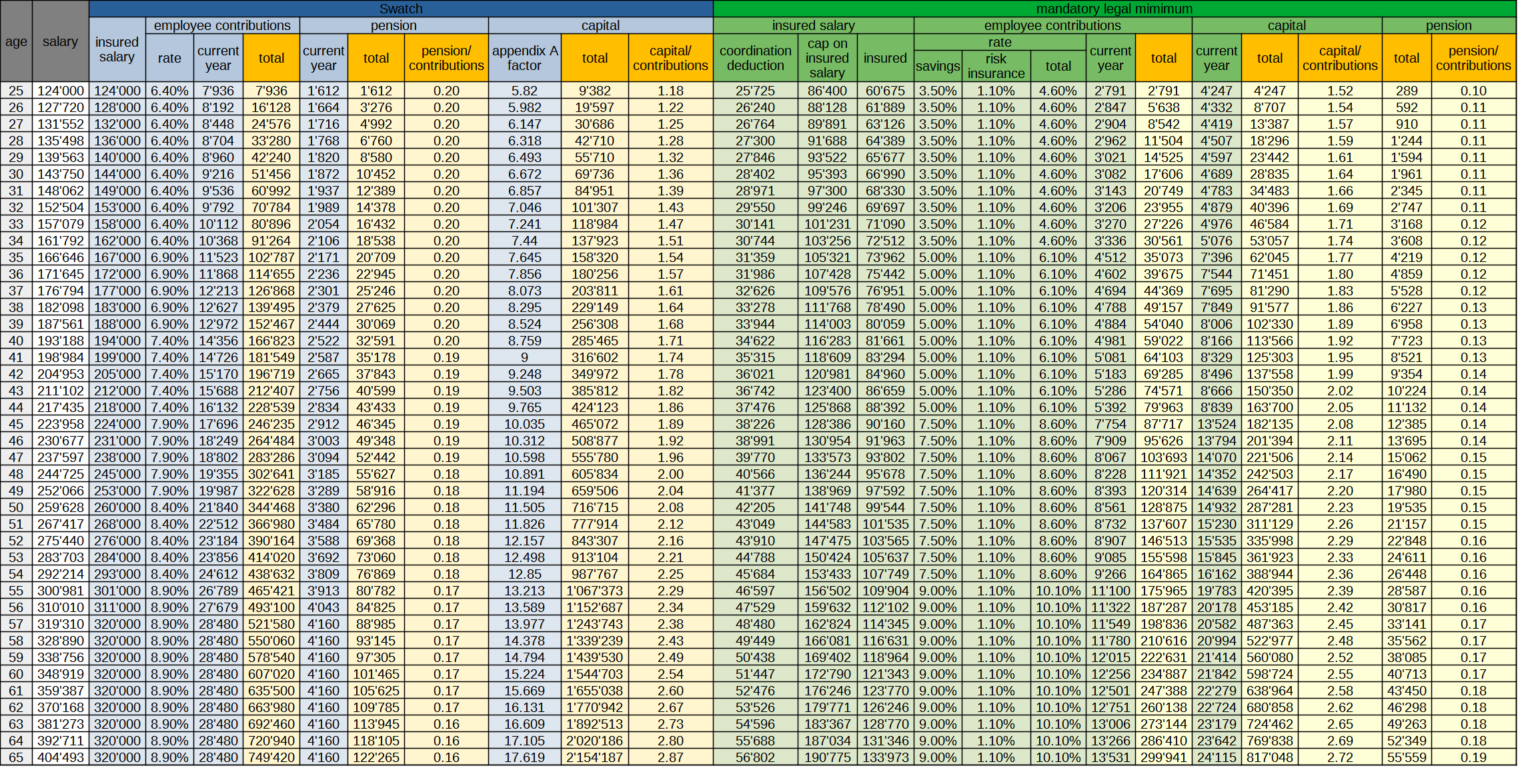Click pension total cell 1'961
This screenshot has height=784, width=1530.
1407,174
